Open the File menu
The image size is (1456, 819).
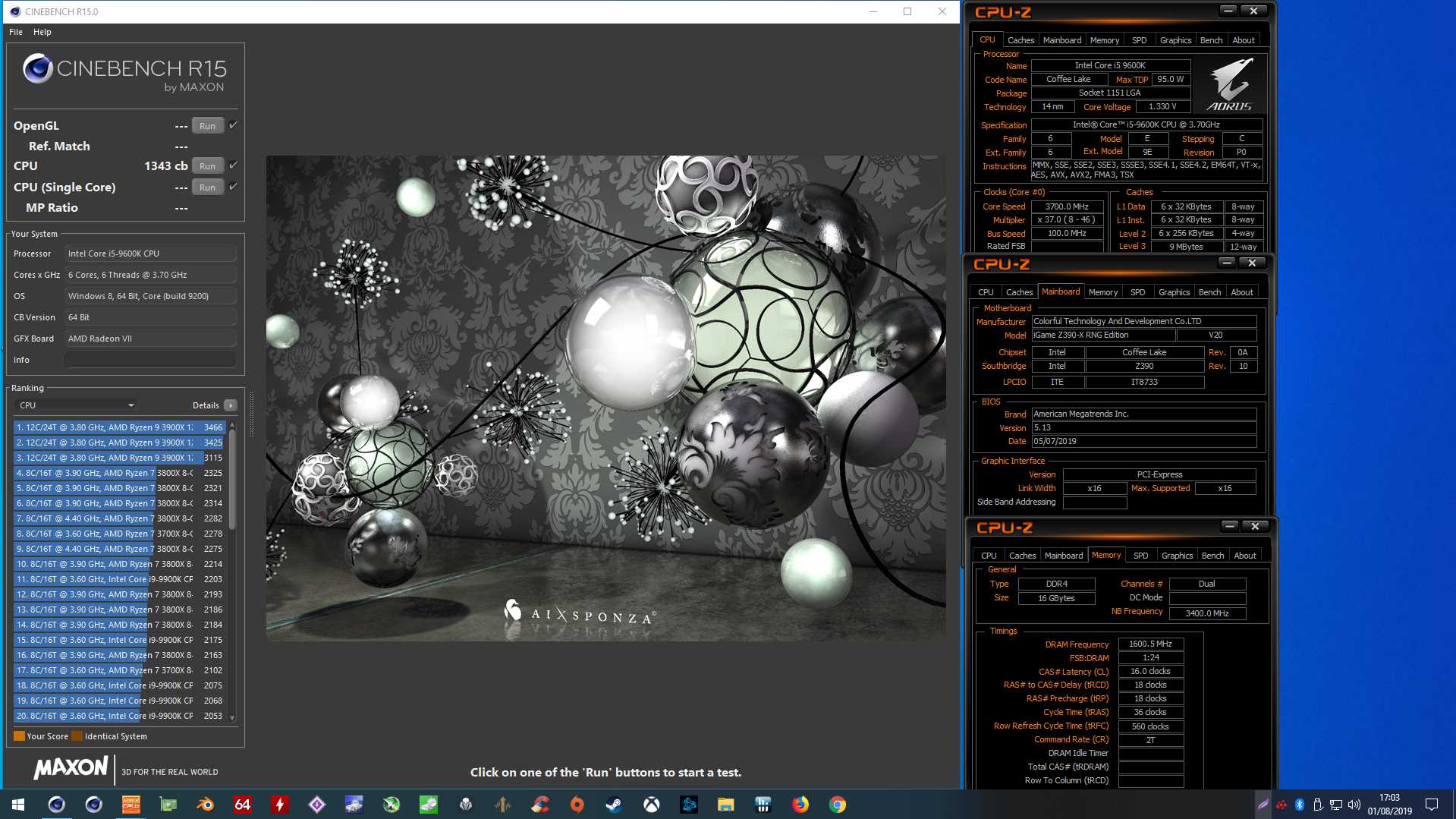click(x=16, y=32)
